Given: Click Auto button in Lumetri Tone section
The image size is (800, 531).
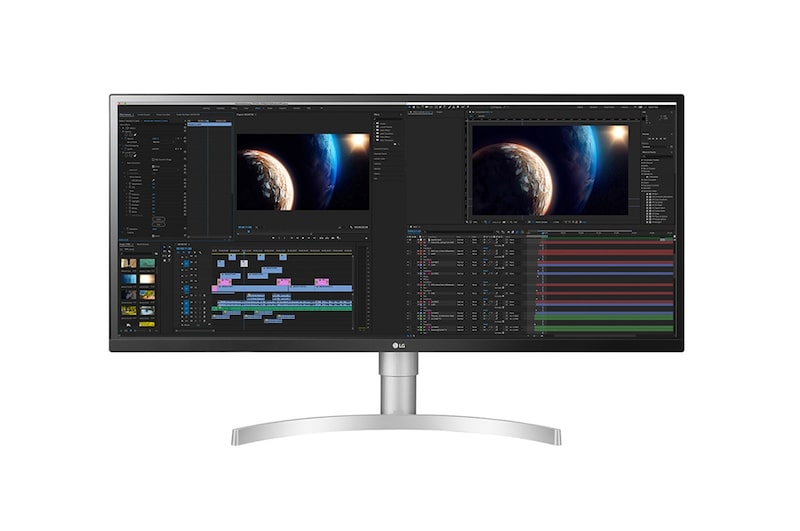Looking at the screenshot, I should click(159, 225).
